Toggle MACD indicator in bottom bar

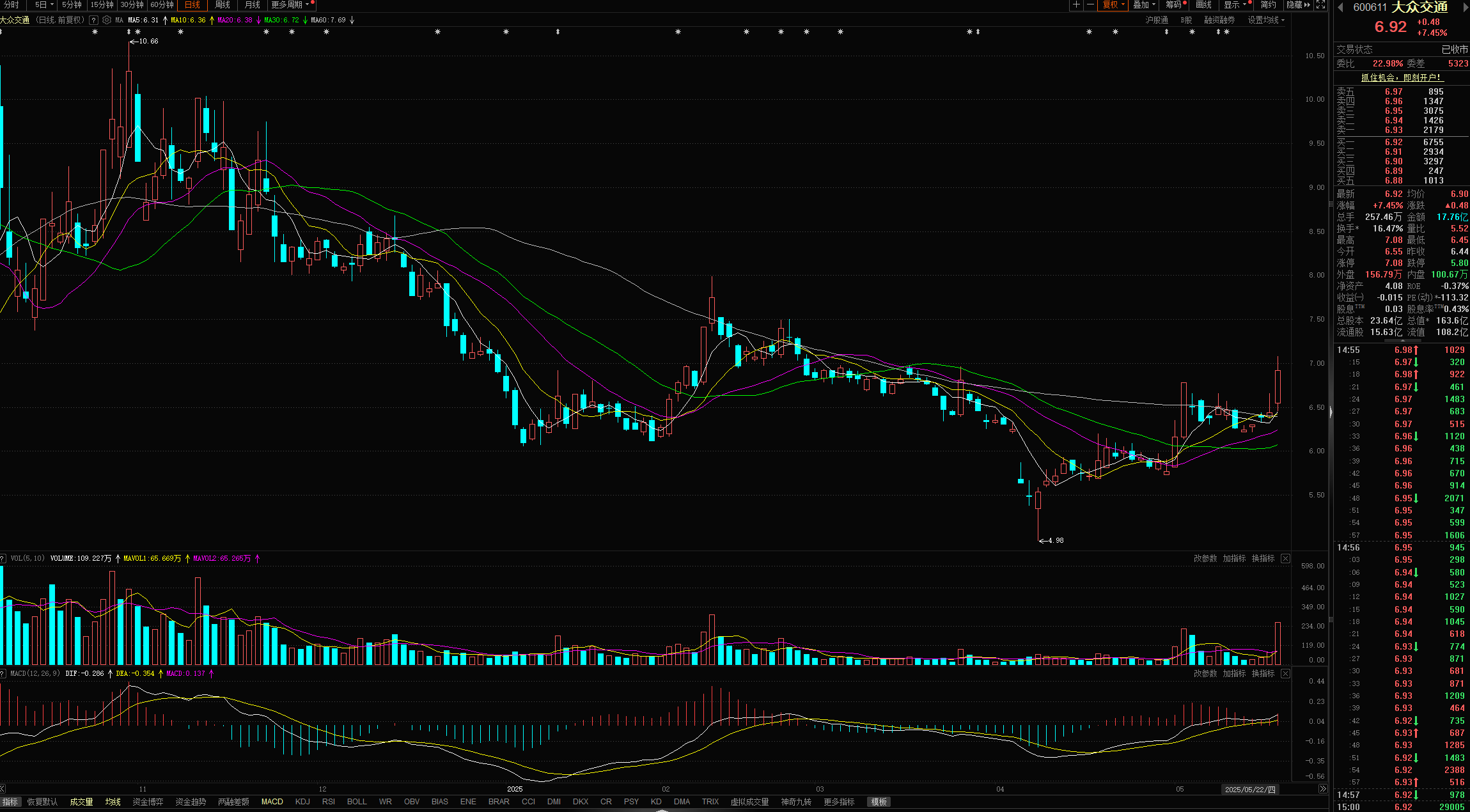click(x=272, y=802)
